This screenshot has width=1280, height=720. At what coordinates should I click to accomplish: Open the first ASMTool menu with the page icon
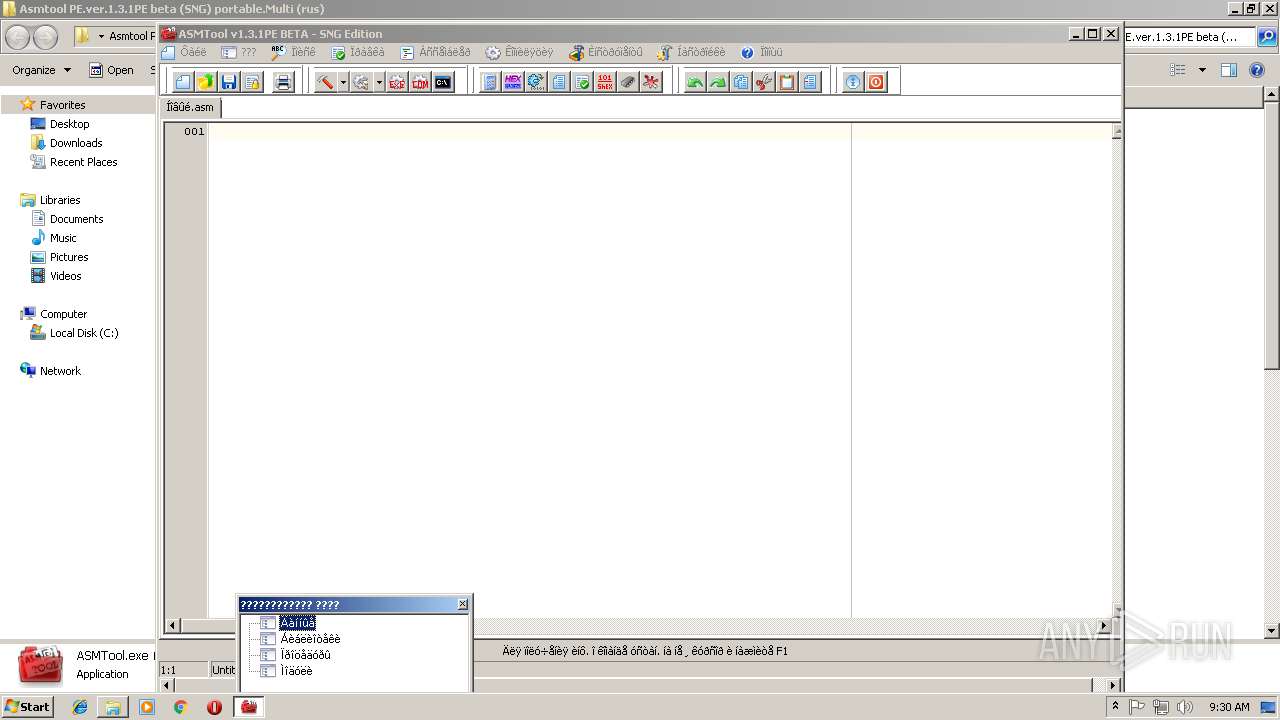coord(184,52)
